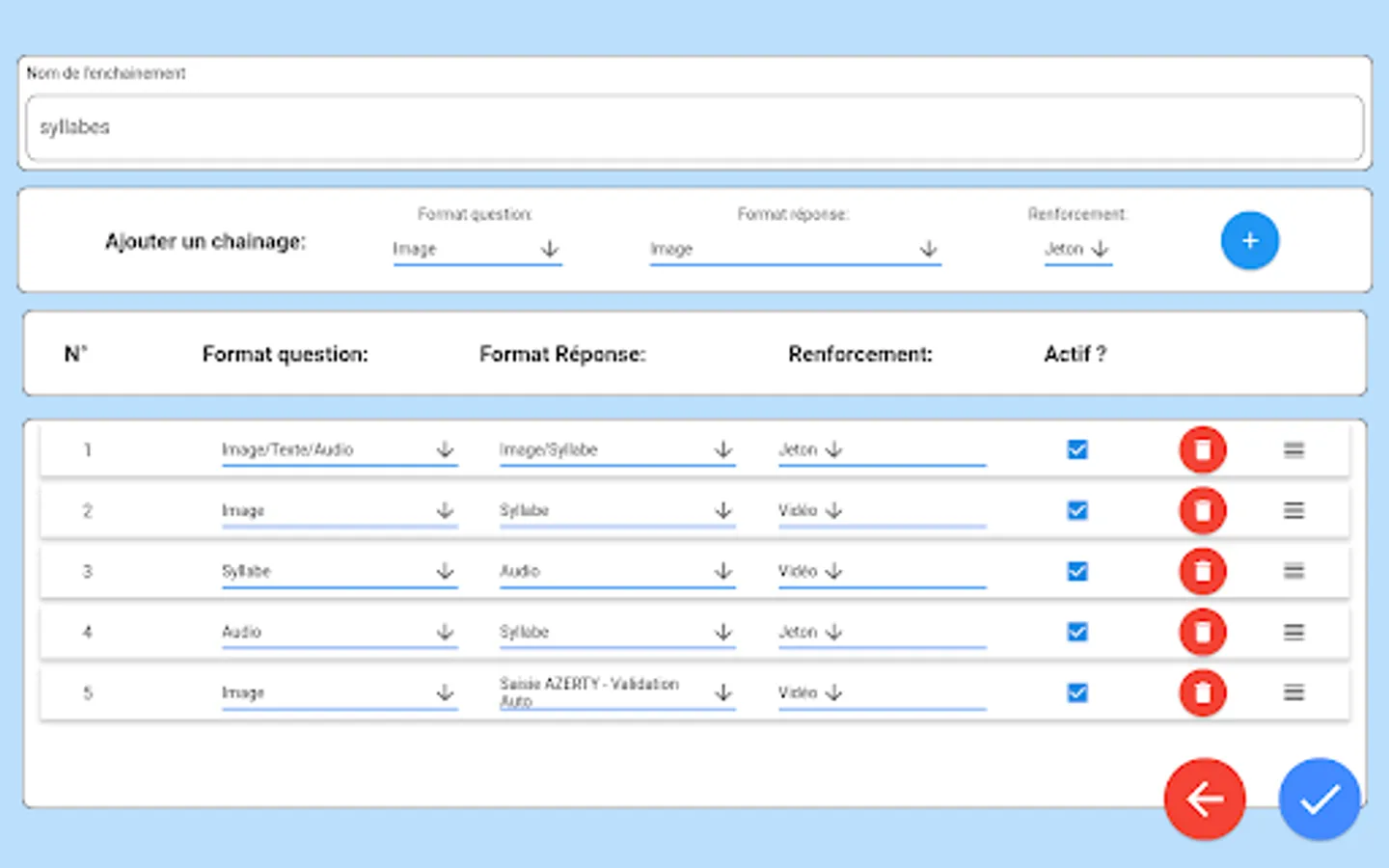
Task: Grab the drag handle on row 2
Action: [1294, 510]
